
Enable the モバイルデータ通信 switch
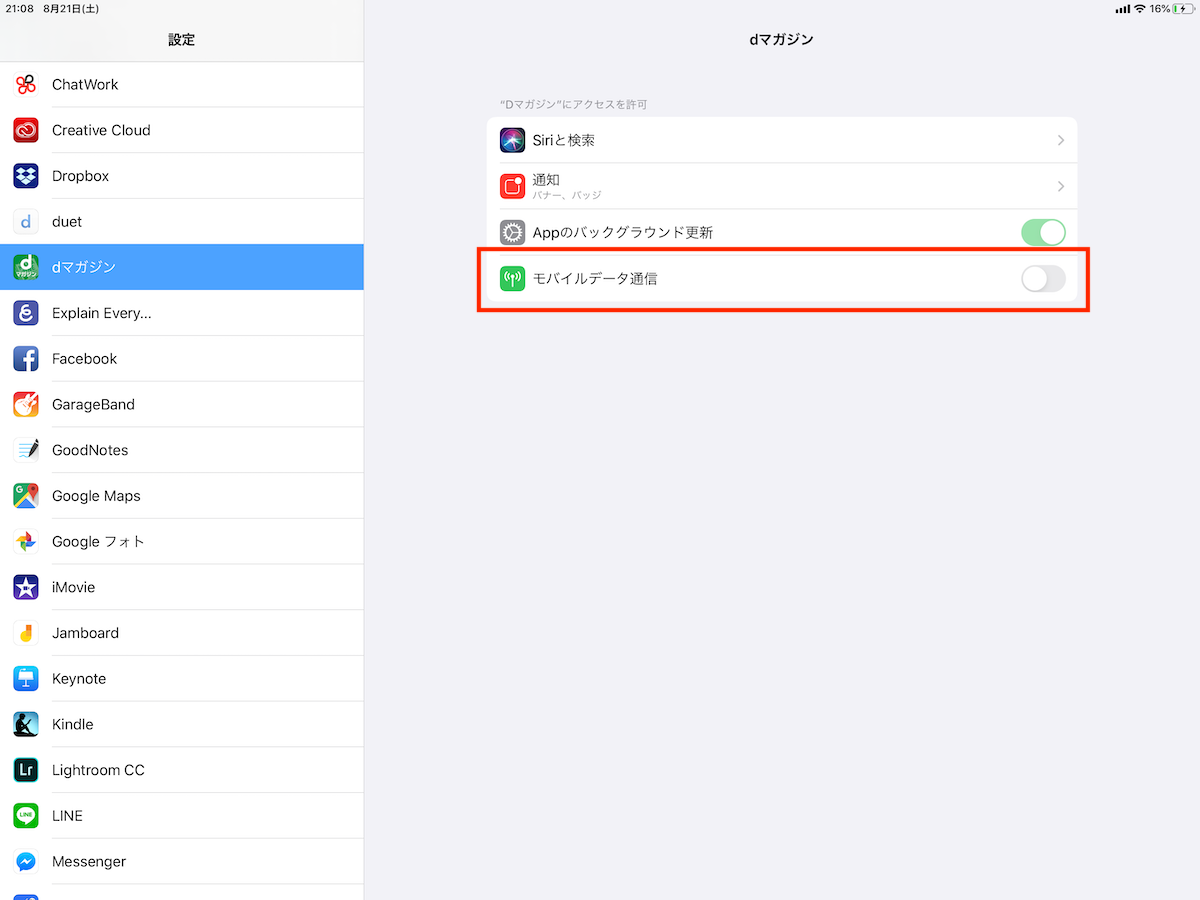[x=1043, y=278]
